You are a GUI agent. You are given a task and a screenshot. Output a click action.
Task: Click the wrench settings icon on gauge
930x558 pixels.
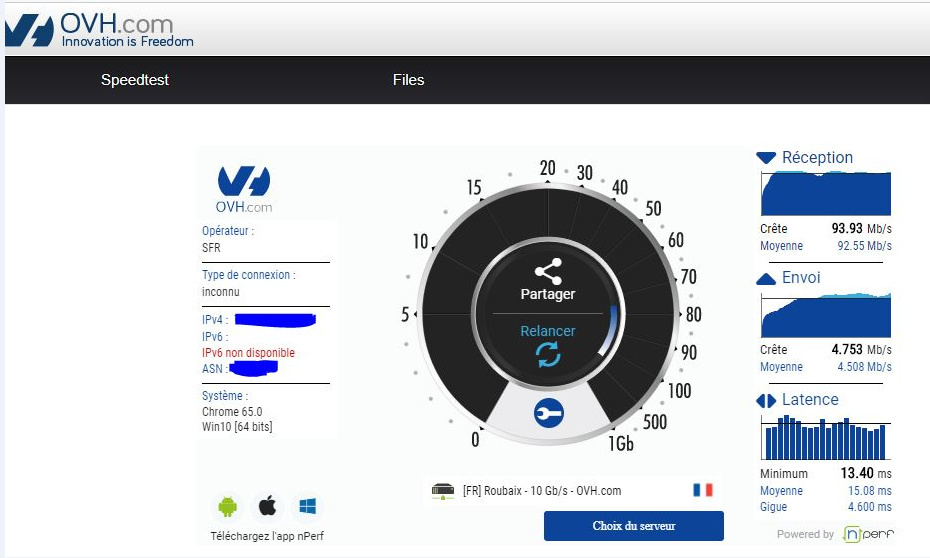548,413
